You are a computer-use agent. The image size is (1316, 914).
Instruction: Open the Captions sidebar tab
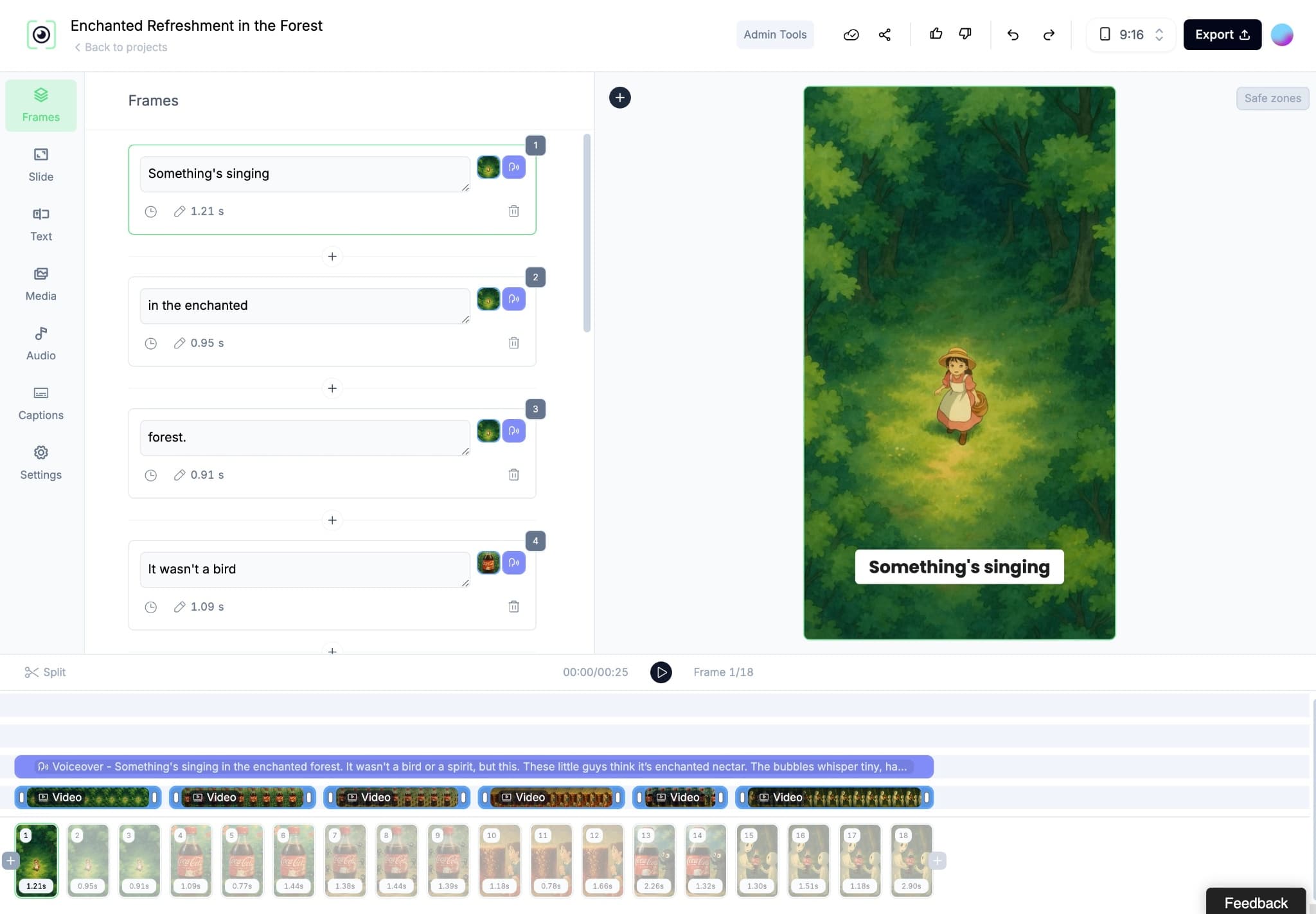[x=40, y=403]
